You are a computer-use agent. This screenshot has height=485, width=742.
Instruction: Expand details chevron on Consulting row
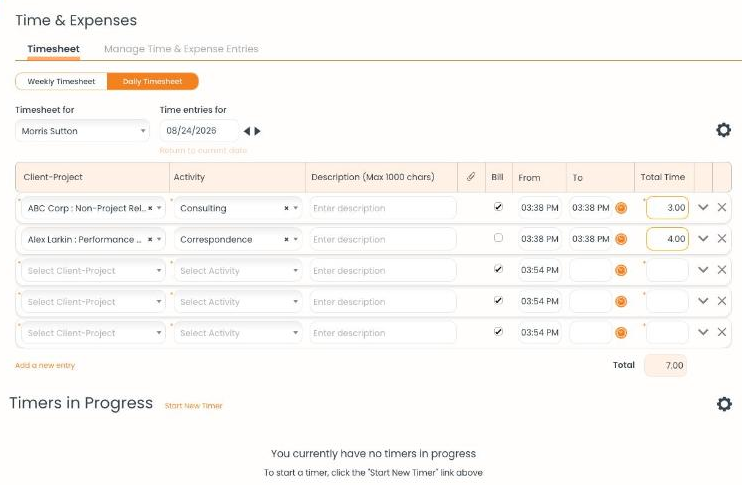tap(703, 207)
